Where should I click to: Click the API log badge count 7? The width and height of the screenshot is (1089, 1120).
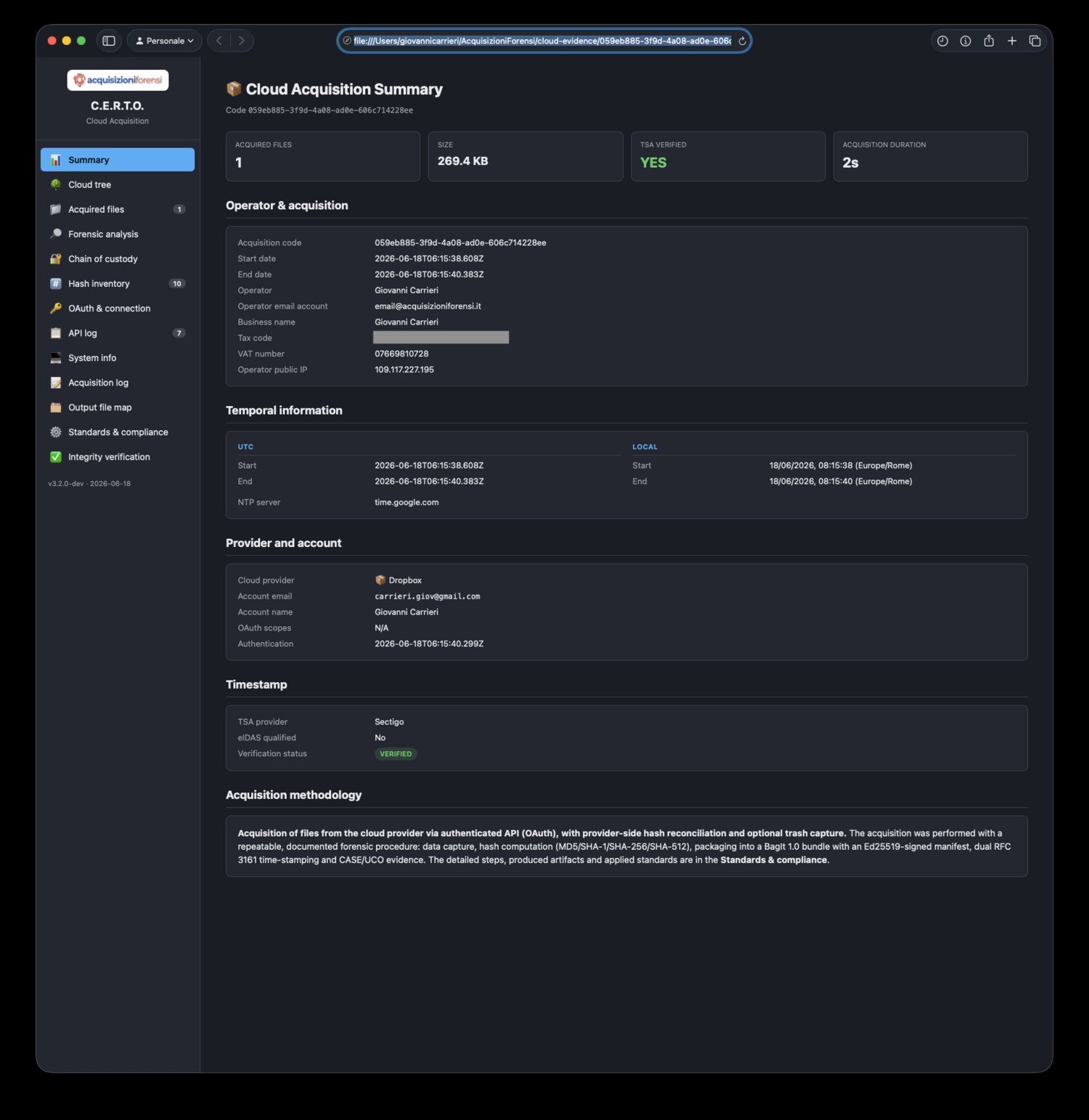(x=179, y=333)
